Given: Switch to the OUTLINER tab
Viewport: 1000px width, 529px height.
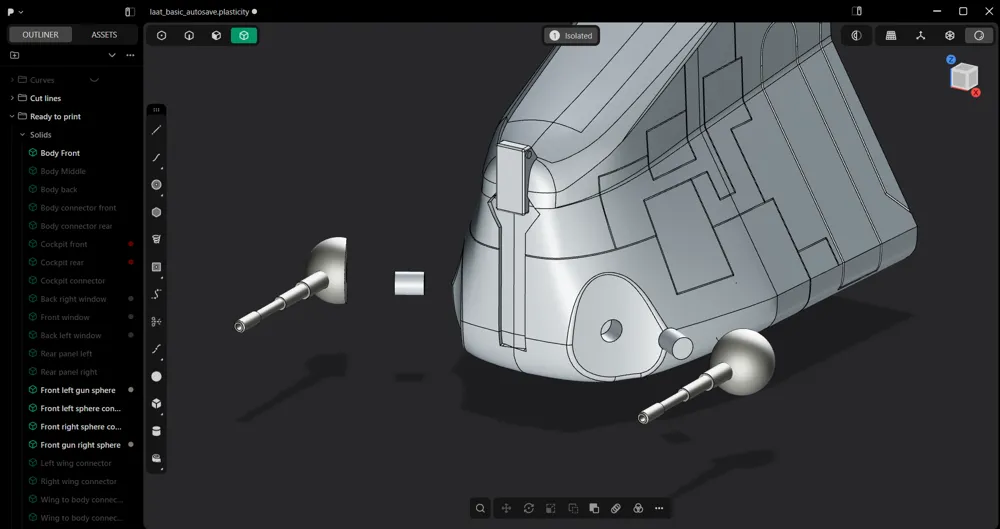Looking at the screenshot, I should (40, 34).
